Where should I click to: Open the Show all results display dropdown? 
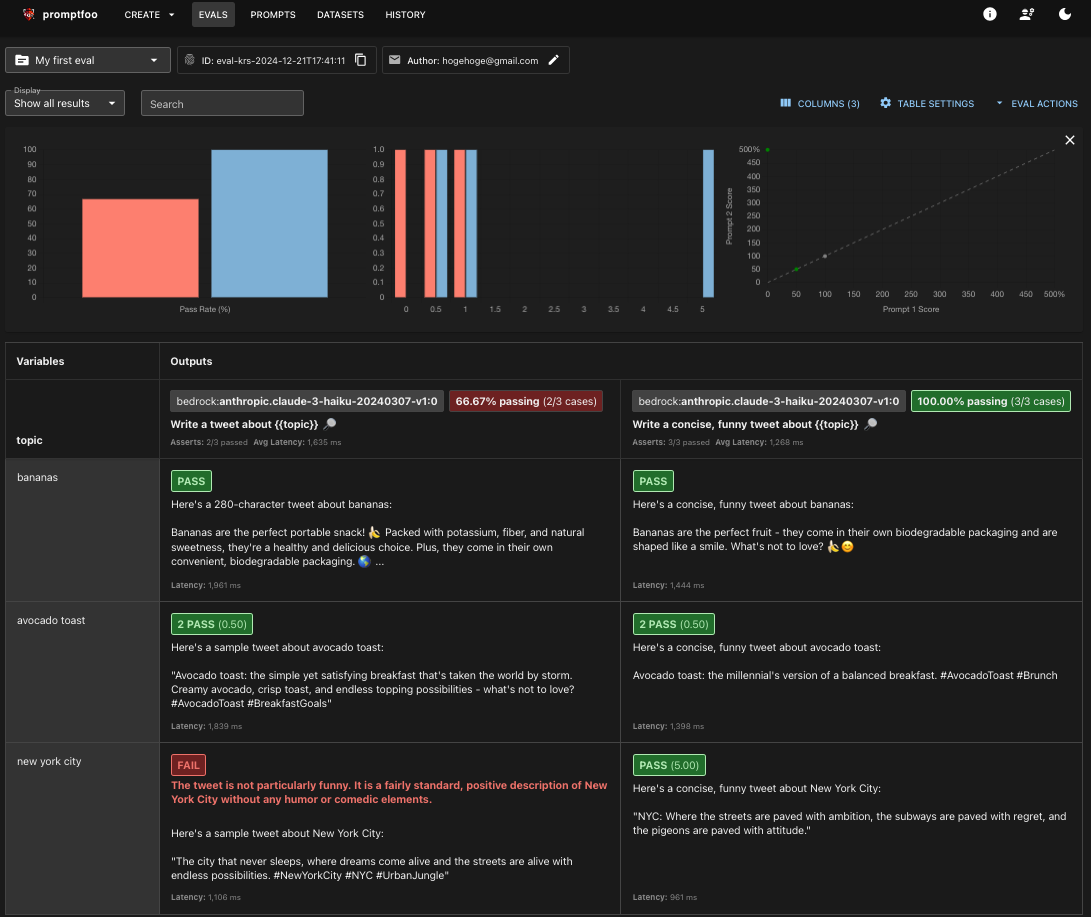65,103
